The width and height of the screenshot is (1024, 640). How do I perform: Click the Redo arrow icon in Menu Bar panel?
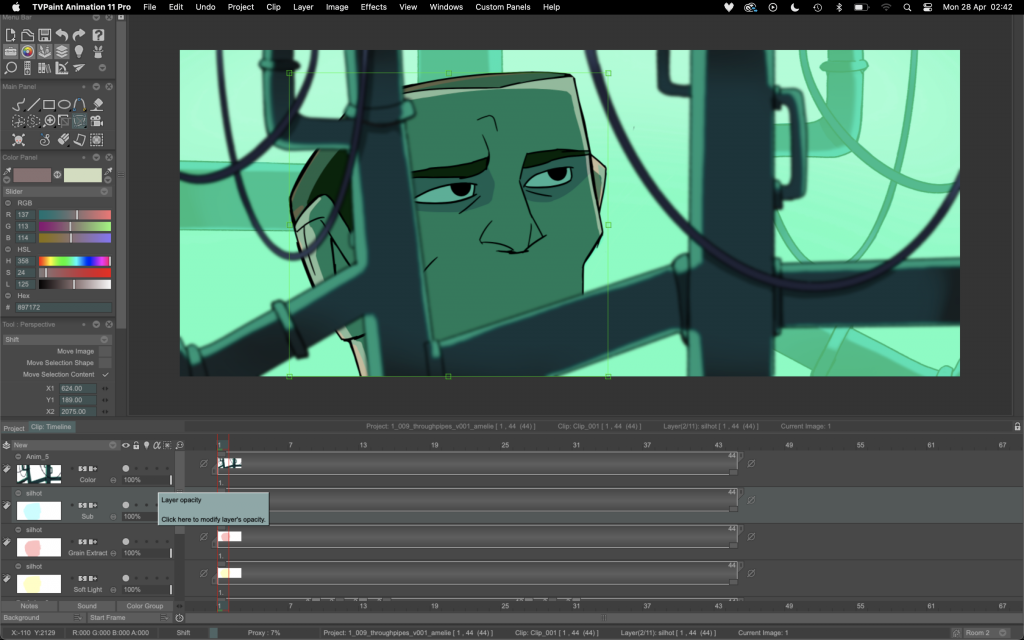79,35
